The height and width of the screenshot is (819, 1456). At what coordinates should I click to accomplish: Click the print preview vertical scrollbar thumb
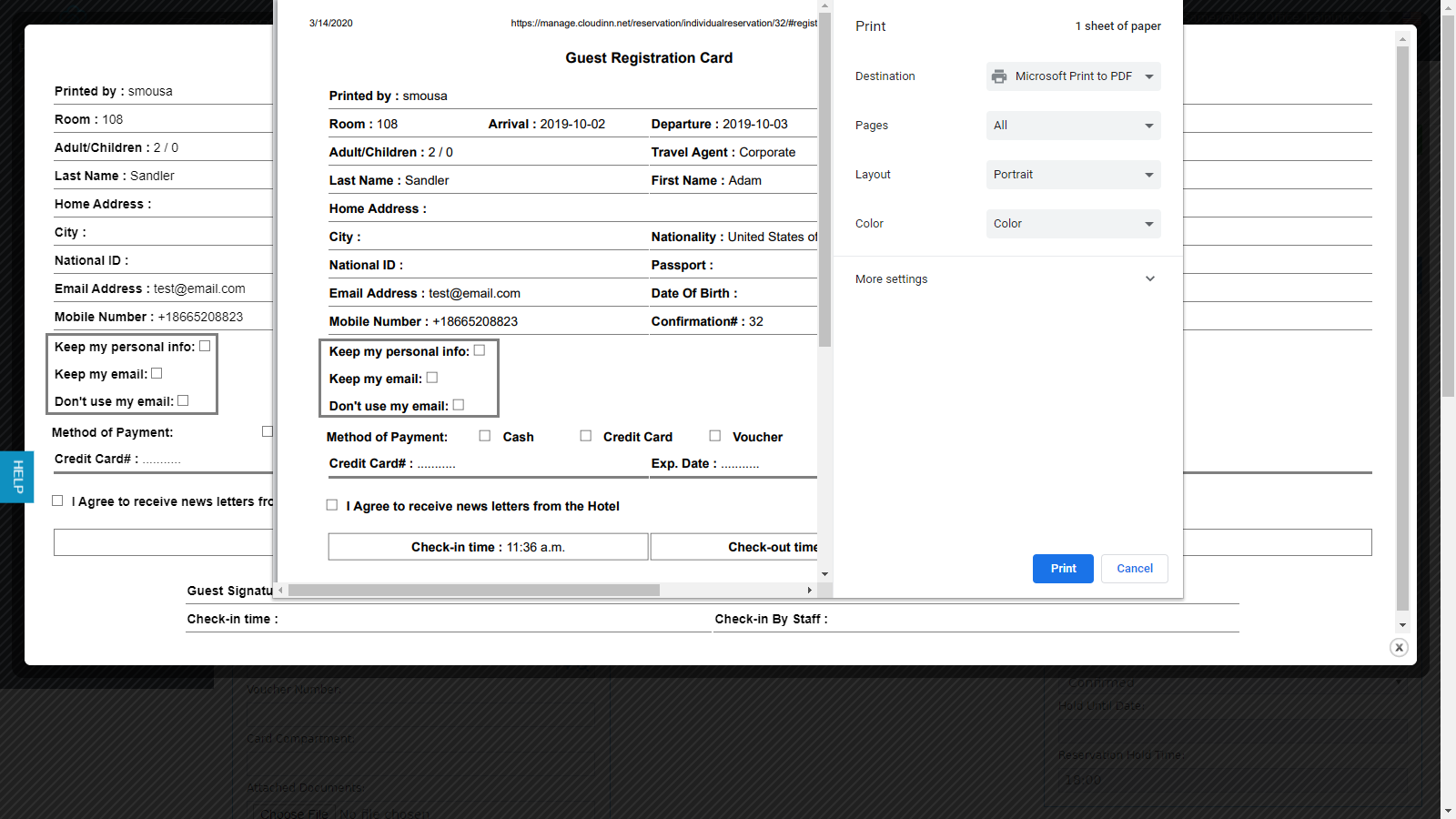pos(824,179)
